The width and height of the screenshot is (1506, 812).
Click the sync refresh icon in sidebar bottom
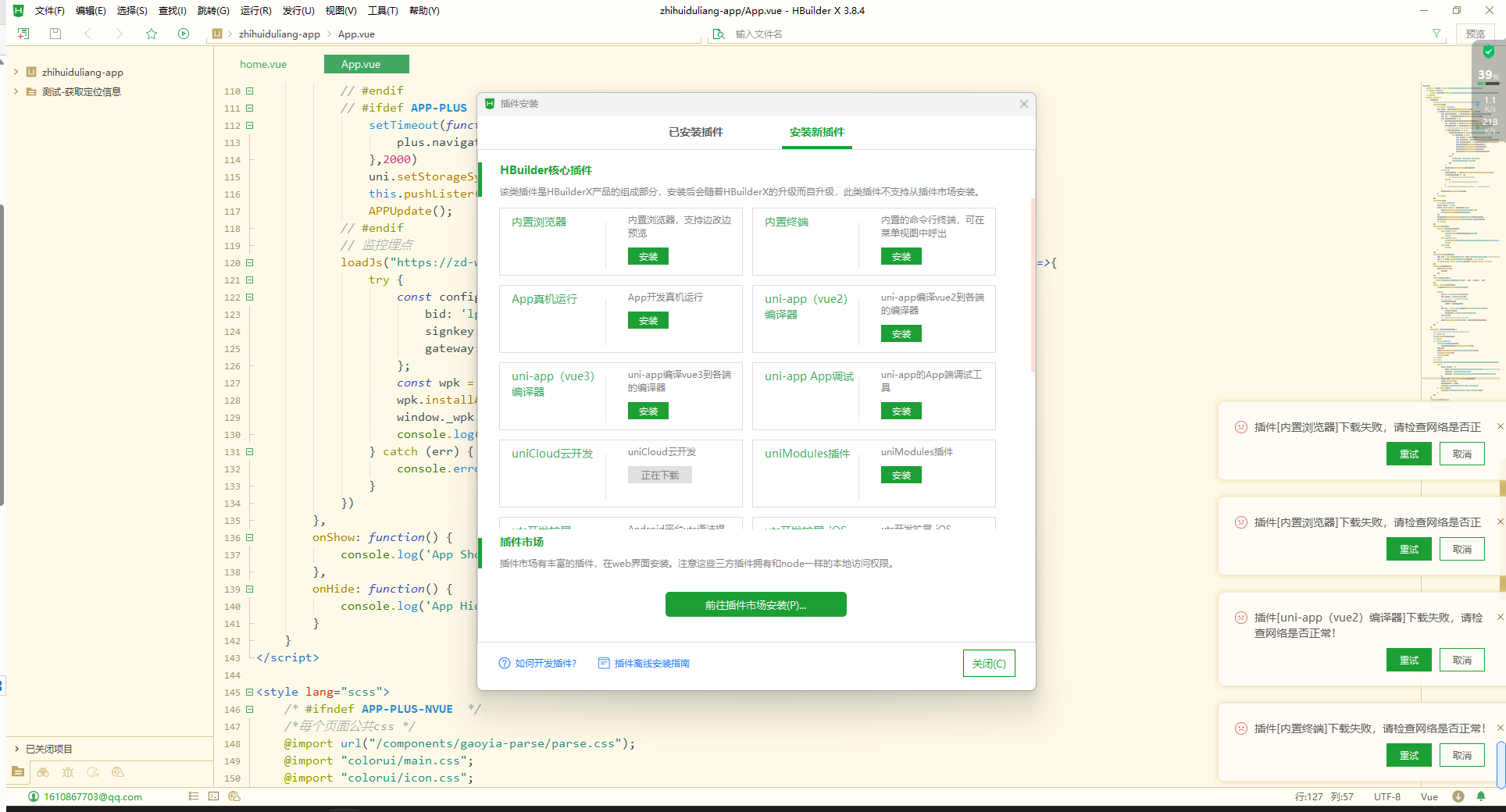point(93,771)
